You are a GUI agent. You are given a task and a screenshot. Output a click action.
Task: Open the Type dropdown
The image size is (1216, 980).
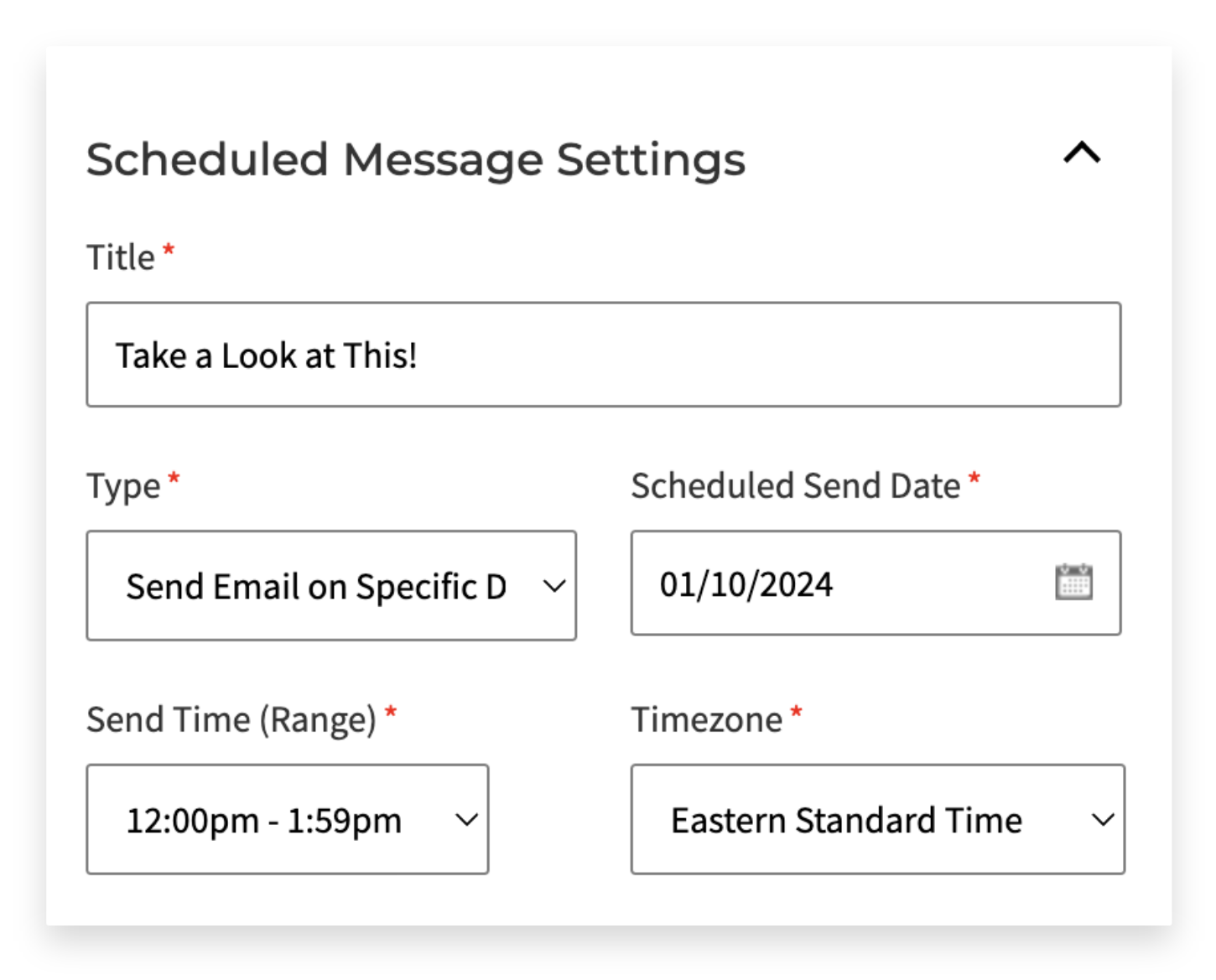click(x=331, y=585)
